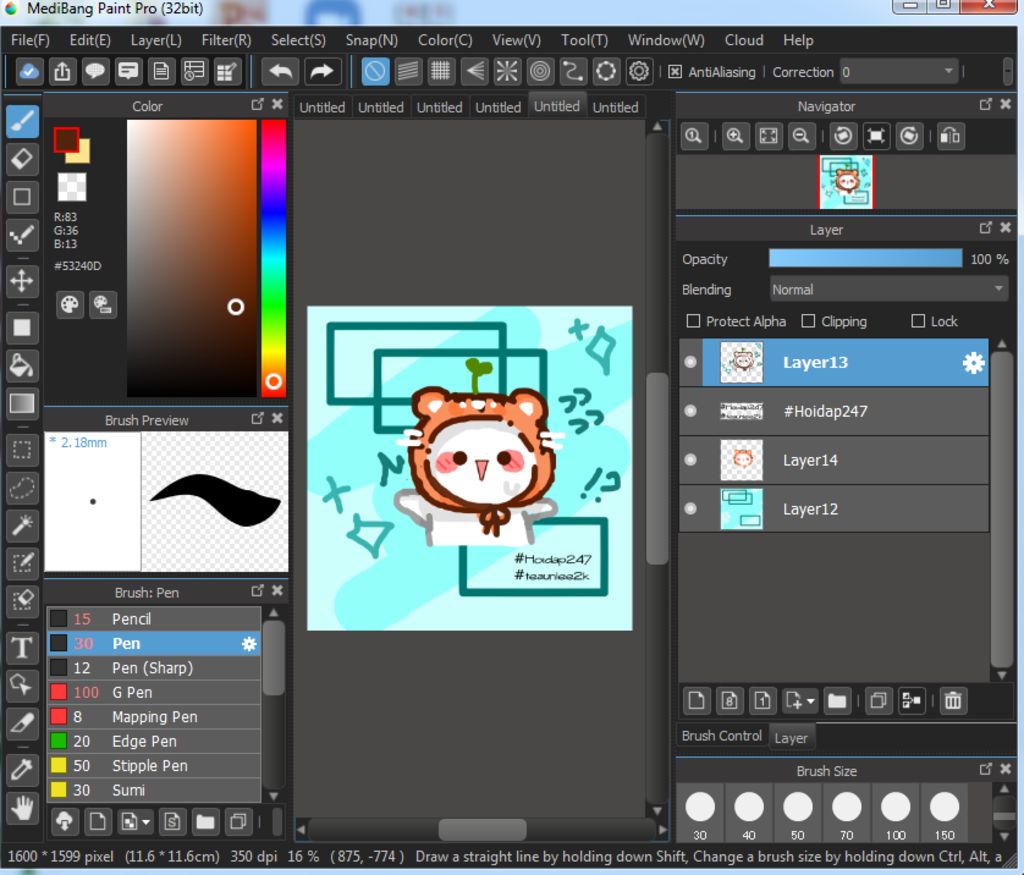1024x875 pixels.
Task: Open the Cloud menu
Action: point(744,40)
